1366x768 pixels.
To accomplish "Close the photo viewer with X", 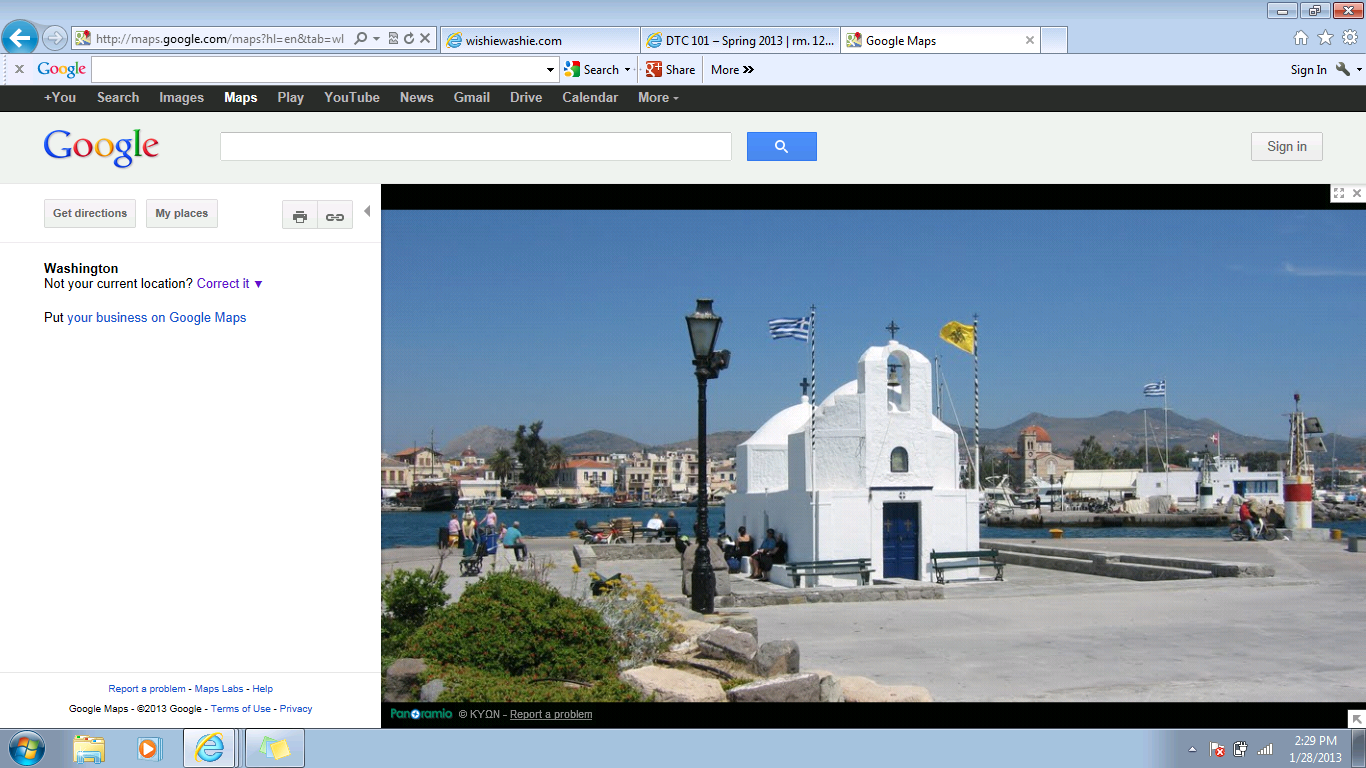I will 1357,193.
